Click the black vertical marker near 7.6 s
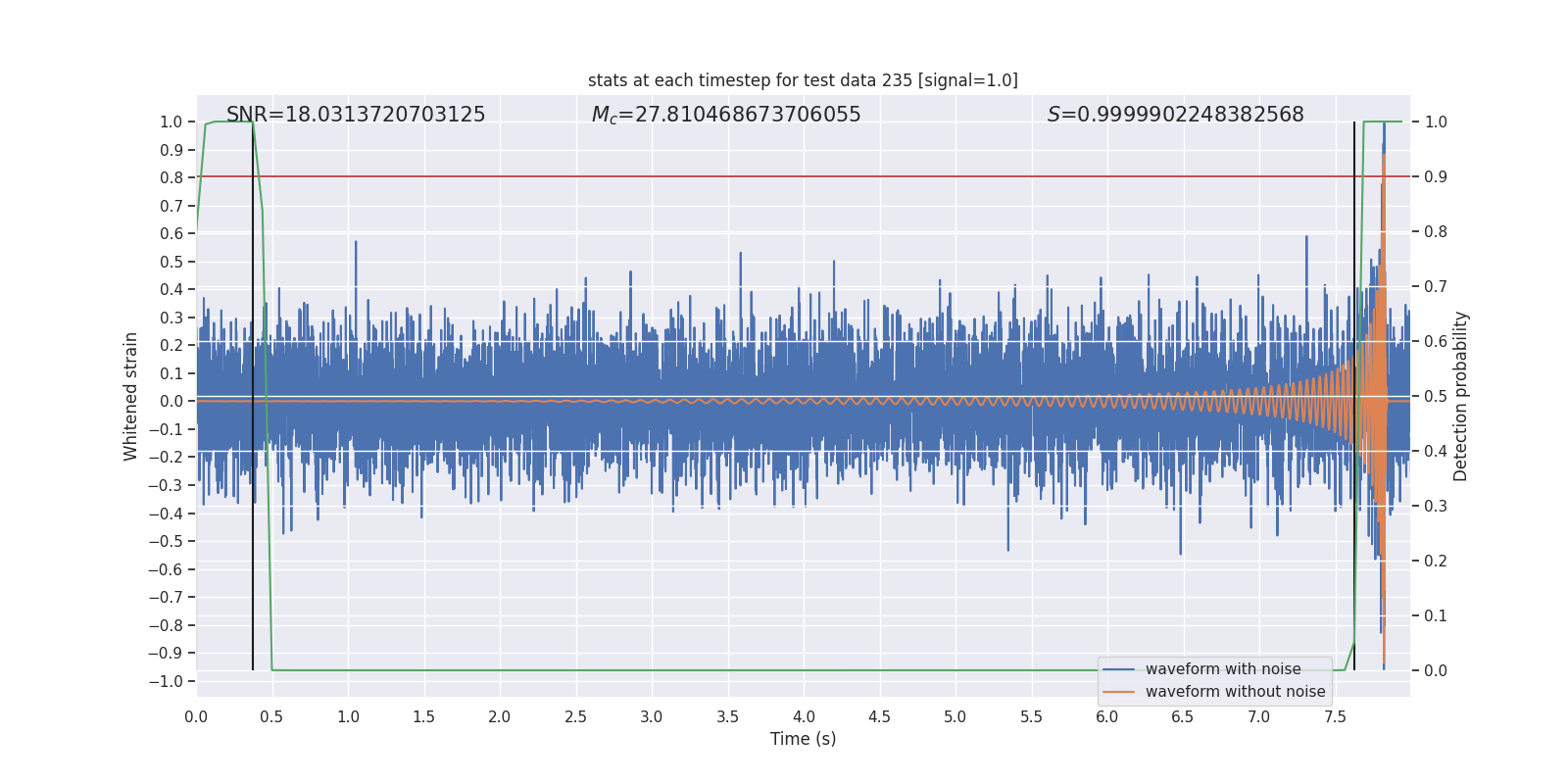Viewport: 1568px width, 784px height. click(x=1354, y=396)
